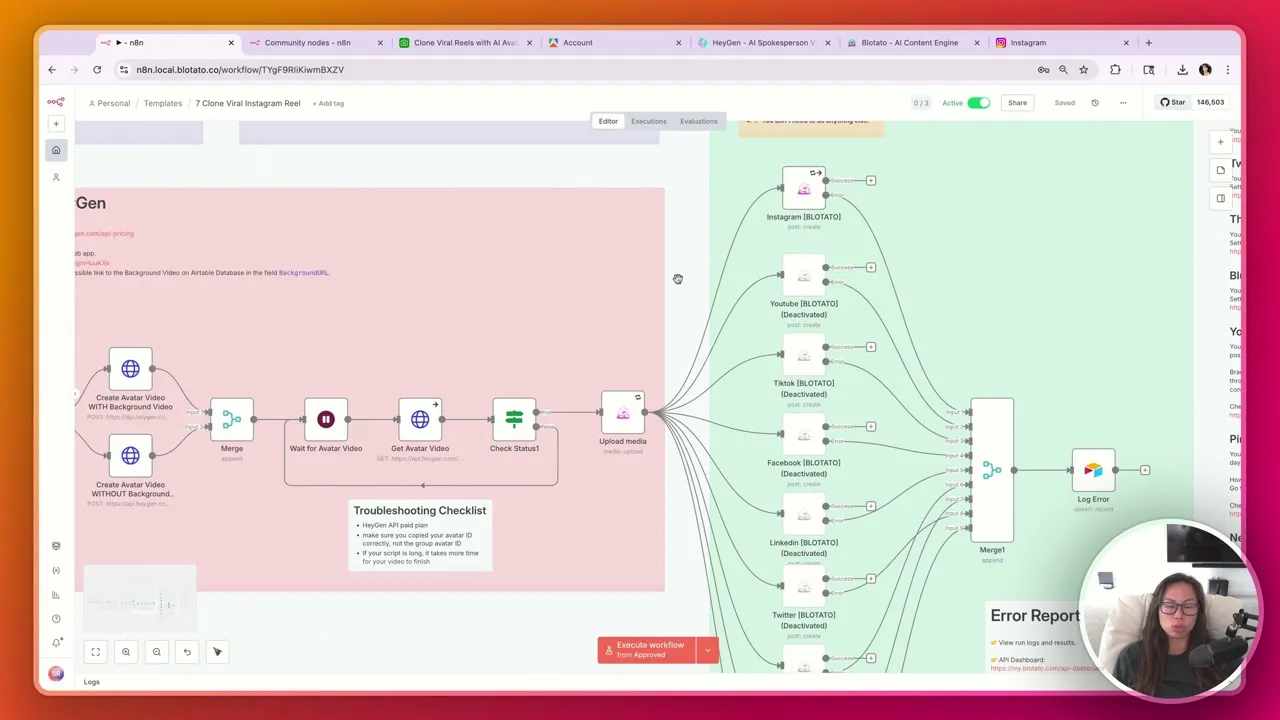This screenshot has height=720, width=1280.
Task: Click the Execute workflow button
Action: pos(647,650)
